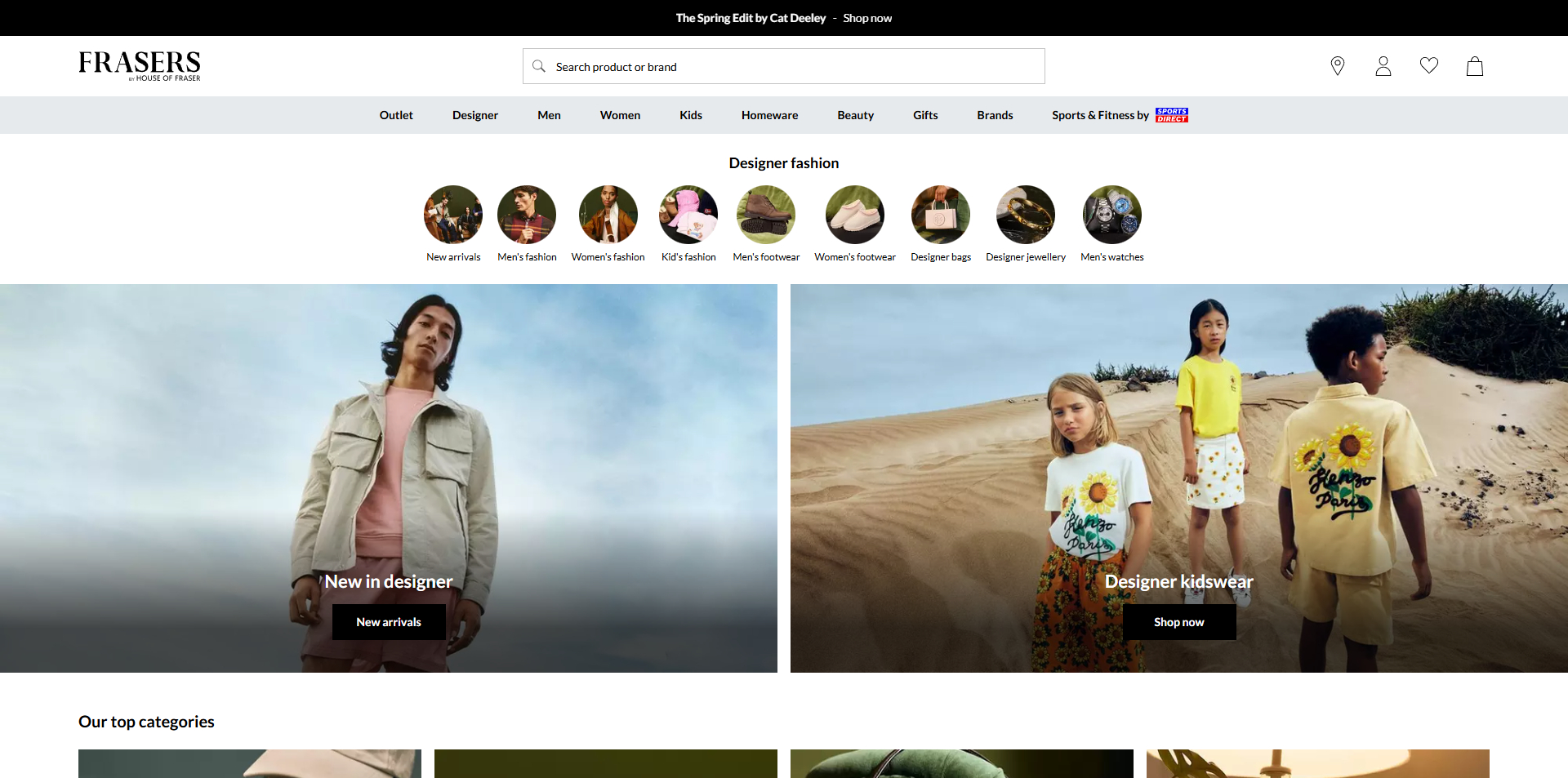Open the Women menu
Image resolution: width=1568 pixels, height=778 pixels.
[x=620, y=115]
